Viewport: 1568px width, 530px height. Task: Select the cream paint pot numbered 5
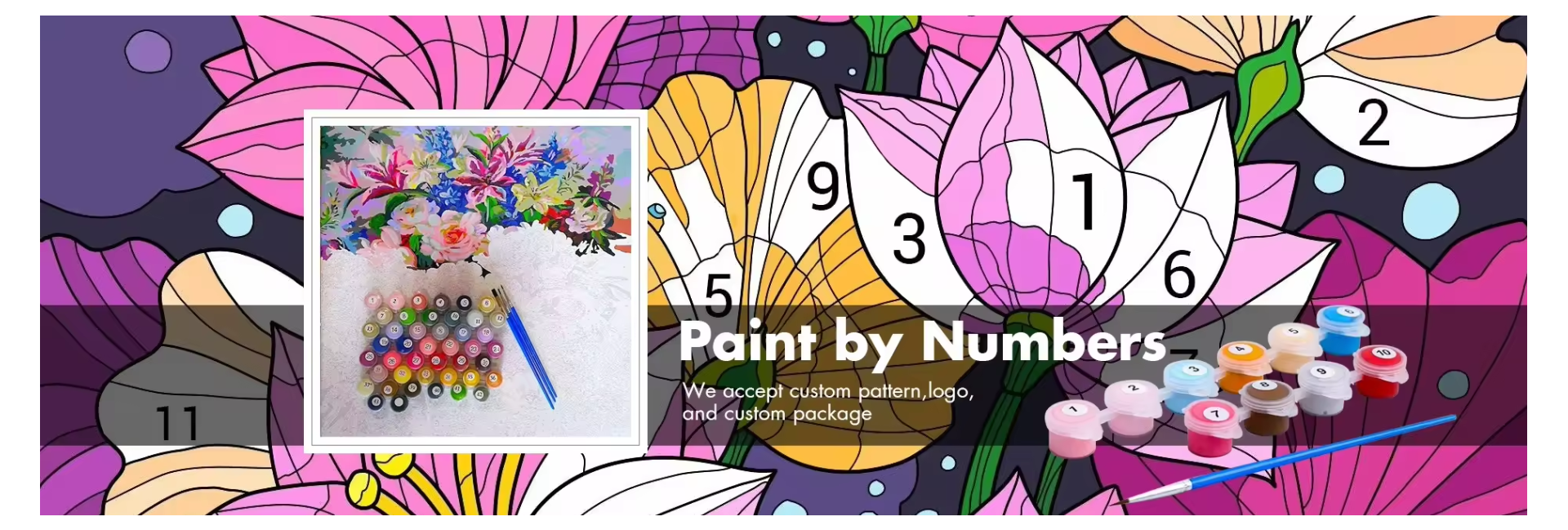pyautogui.click(x=1294, y=347)
